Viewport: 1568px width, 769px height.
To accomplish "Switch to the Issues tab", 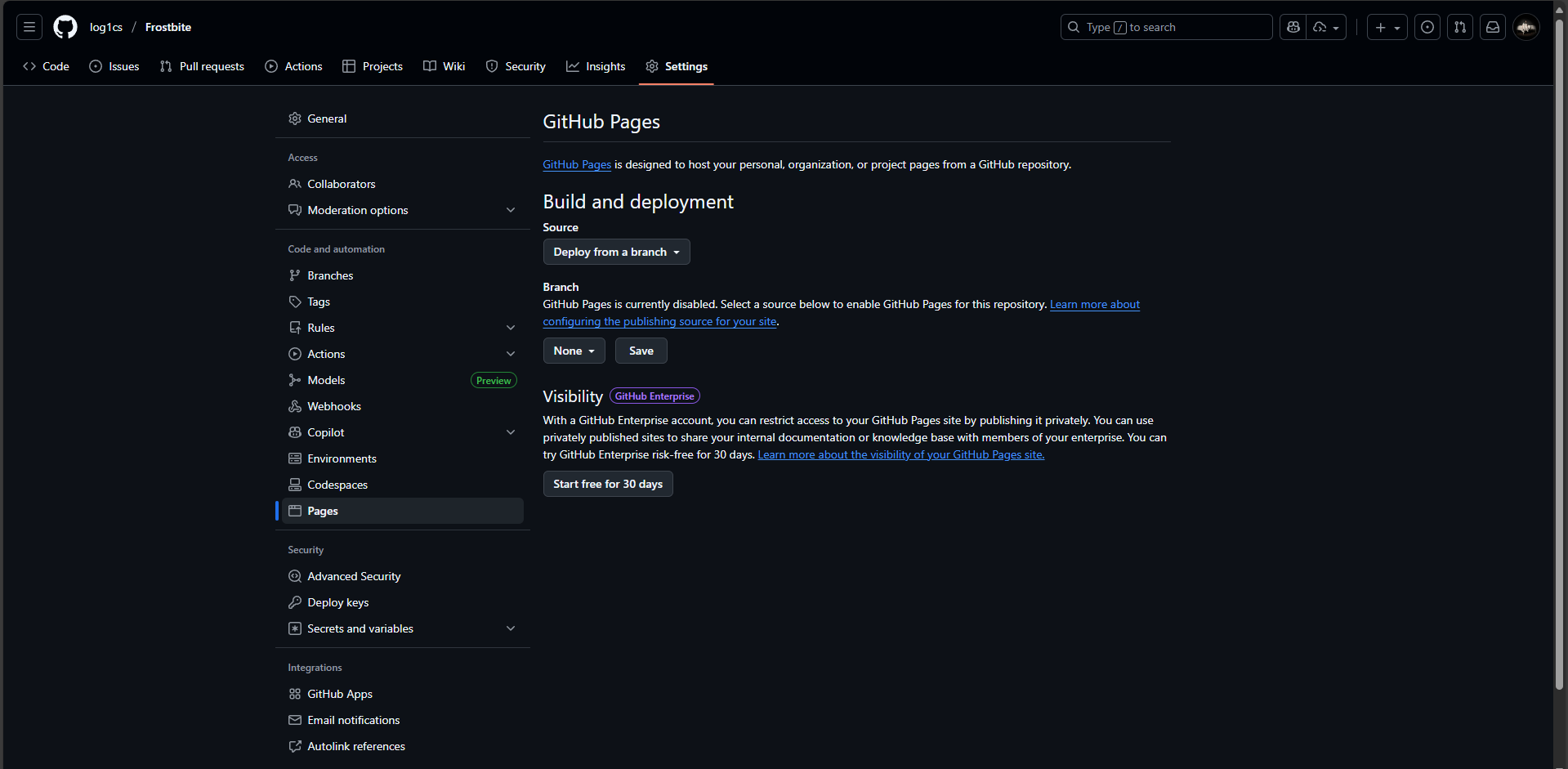I will pyautogui.click(x=114, y=66).
